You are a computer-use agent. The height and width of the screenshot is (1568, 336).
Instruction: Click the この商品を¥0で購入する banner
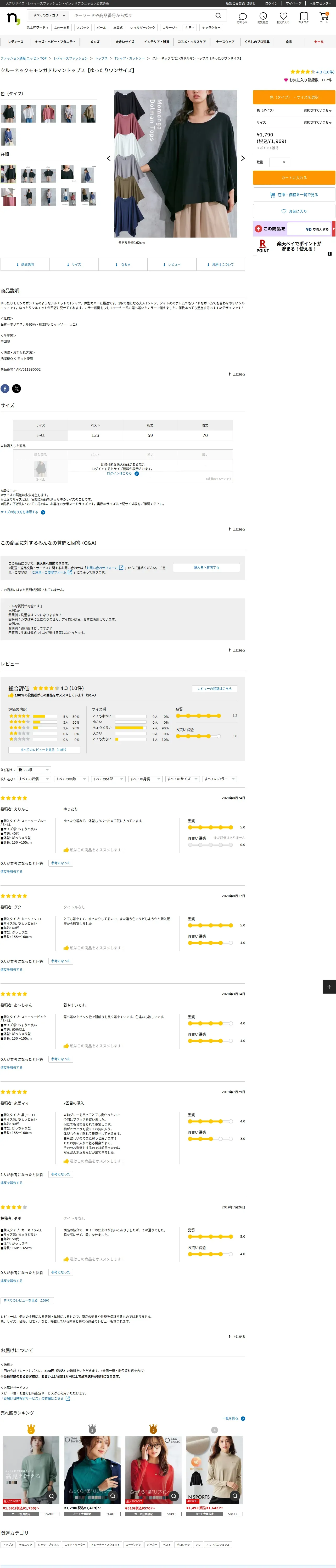click(x=294, y=229)
